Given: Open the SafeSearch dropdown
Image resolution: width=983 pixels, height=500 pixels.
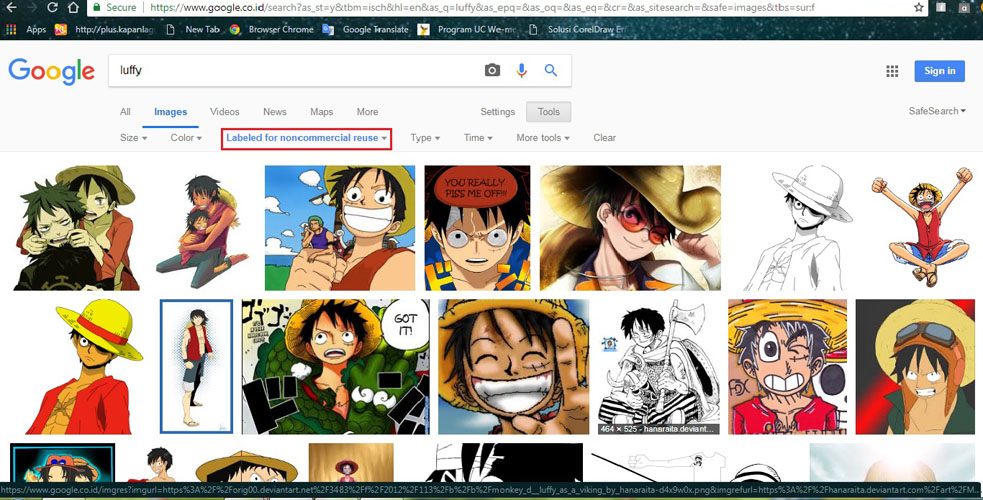Looking at the screenshot, I should pos(937,111).
